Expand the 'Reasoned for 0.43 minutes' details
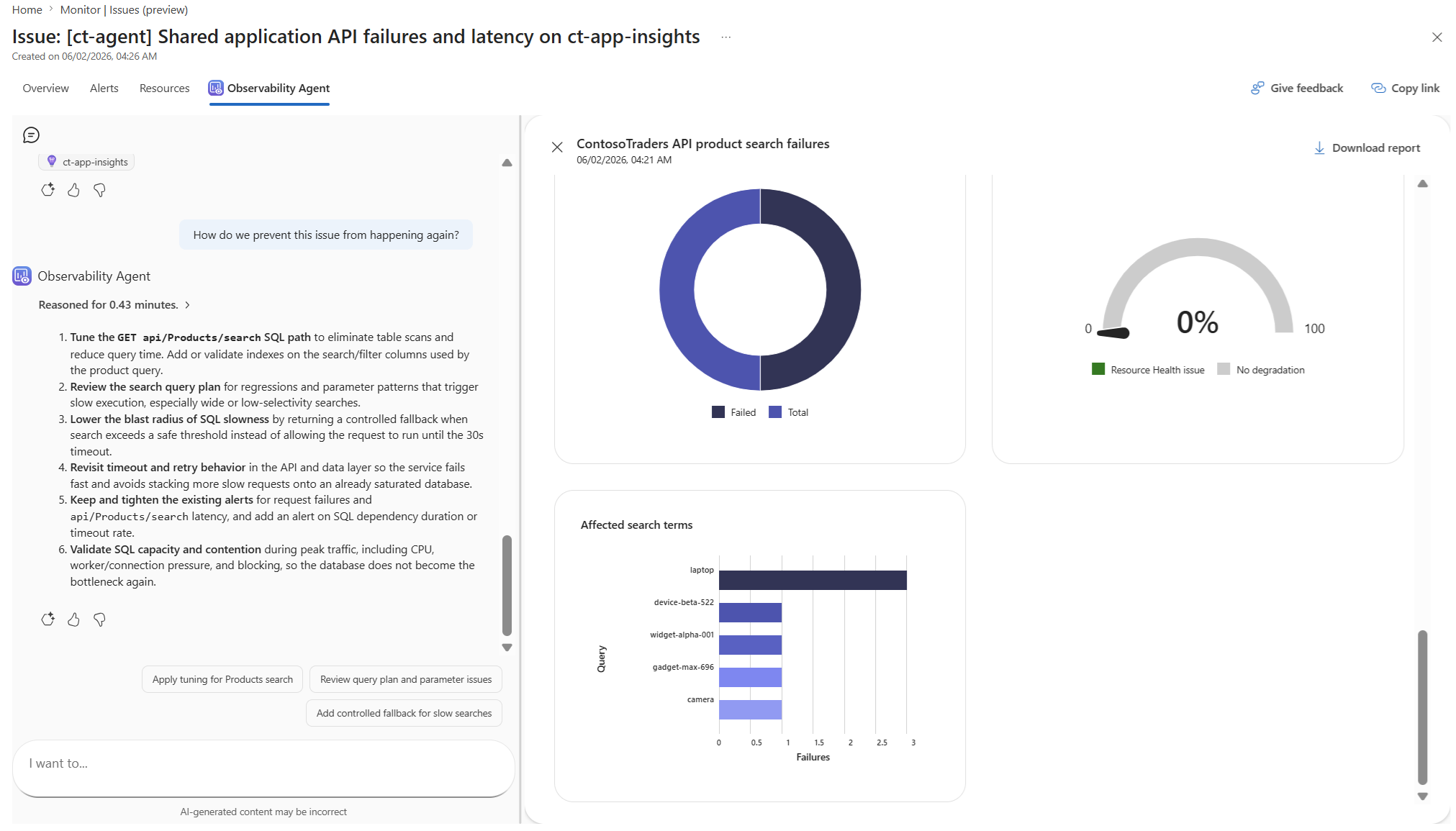The height and width of the screenshot is (831, 1456). point(114,305)
